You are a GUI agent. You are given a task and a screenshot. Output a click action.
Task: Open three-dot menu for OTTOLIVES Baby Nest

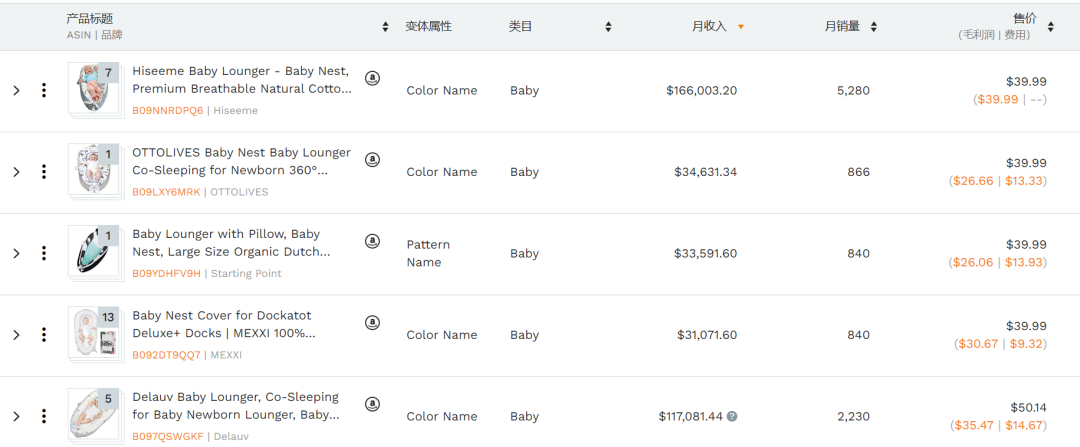tap(44, 171)
